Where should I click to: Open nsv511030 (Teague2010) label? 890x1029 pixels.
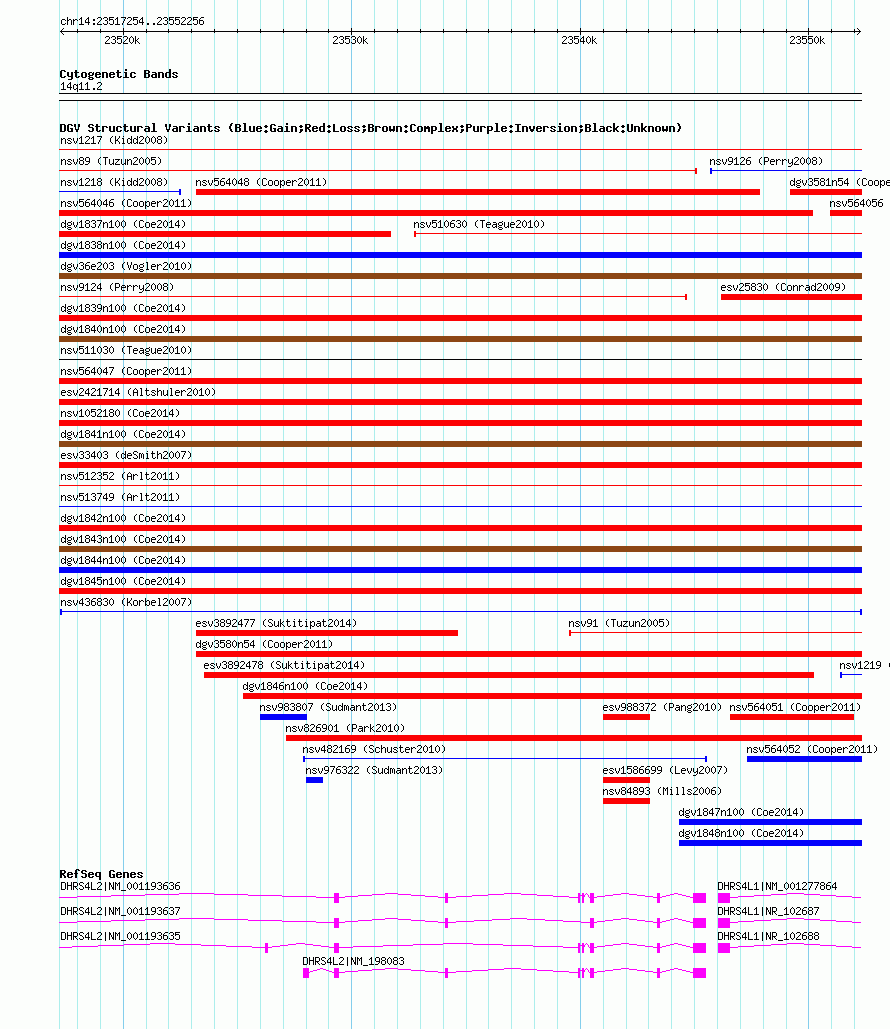[x=126, y=350]
